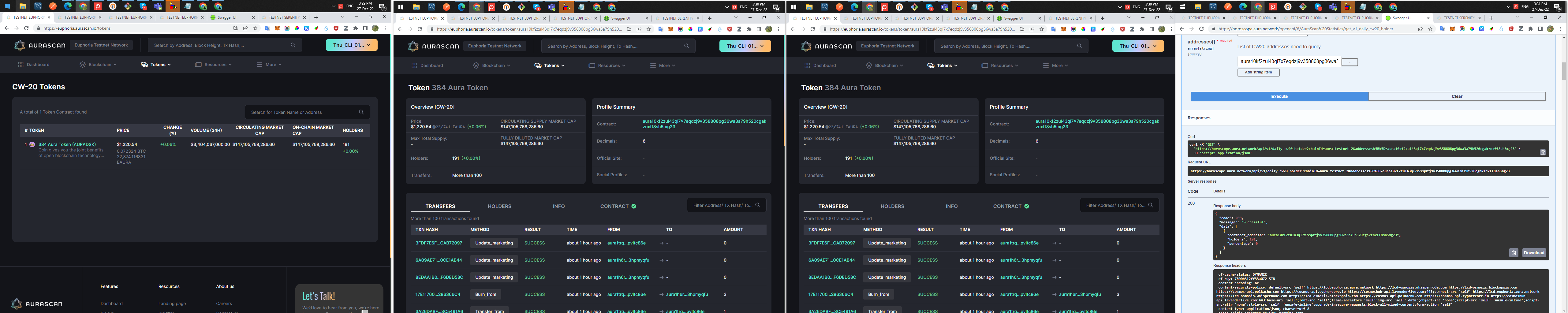The image size is (1568, 313).
Task: Switch to TESTNET SERENITY tab in Swagger UI window
Action: [x=1459, y=18]
